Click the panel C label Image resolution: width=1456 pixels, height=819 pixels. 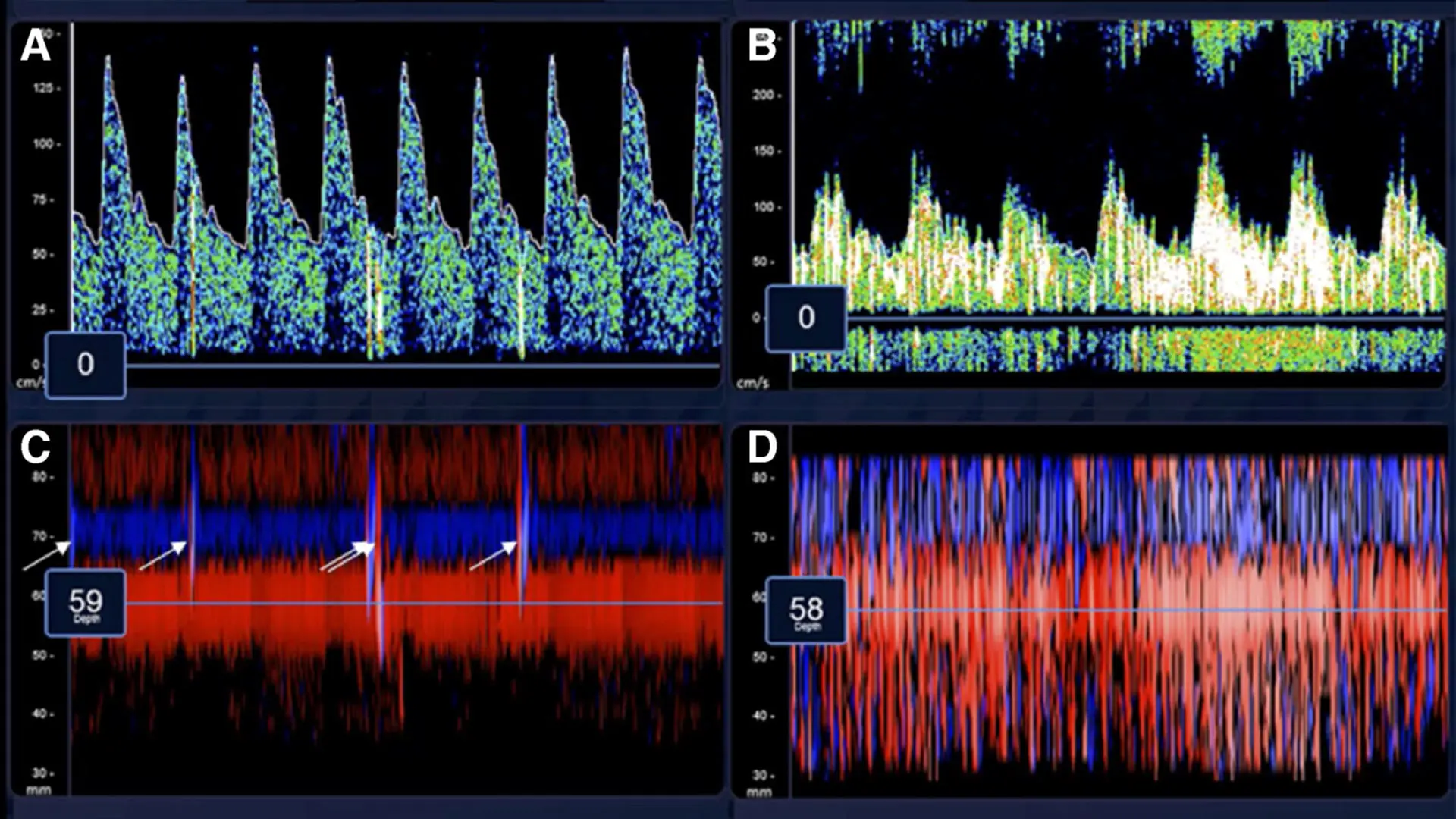point(35,447)
